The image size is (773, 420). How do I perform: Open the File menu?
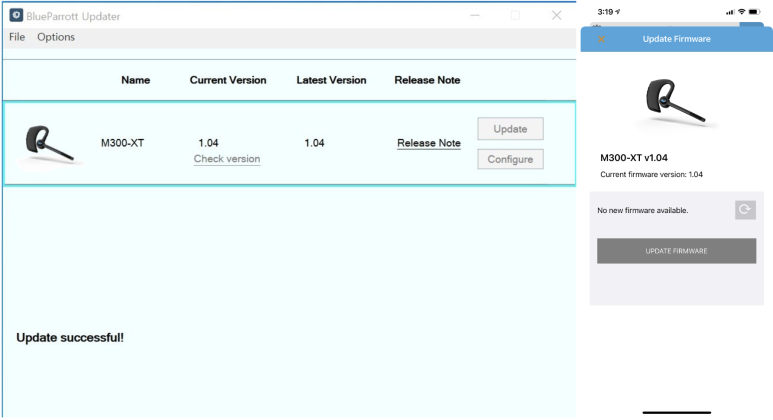(17, 37)
